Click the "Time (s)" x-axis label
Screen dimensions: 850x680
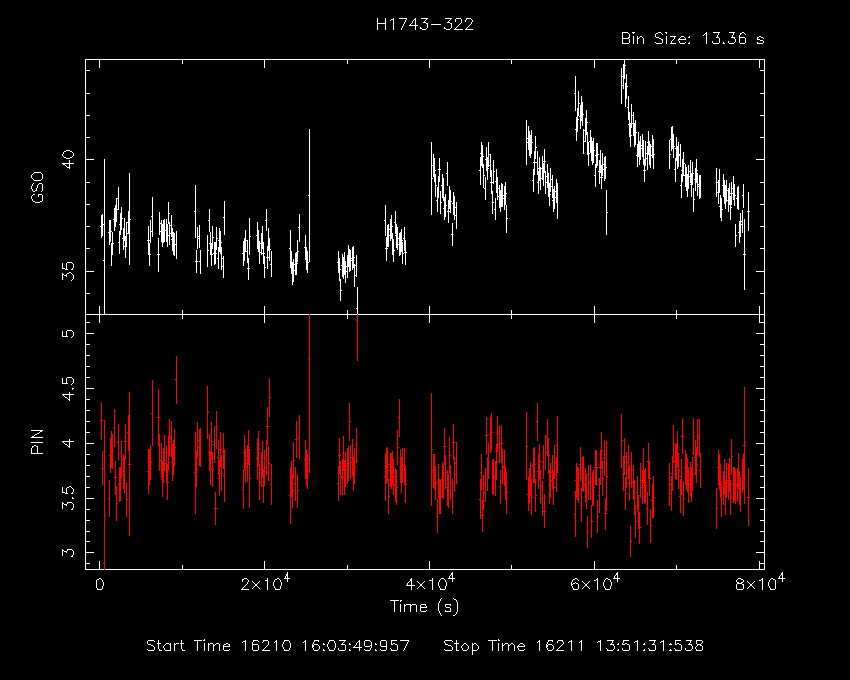[424, 606]
